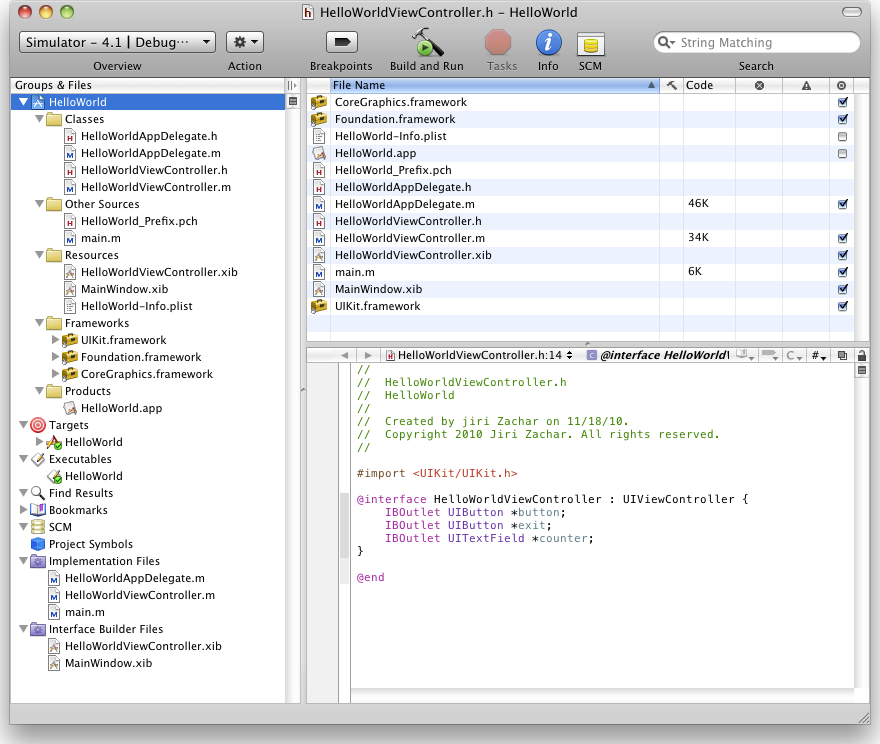
Task: Uncheck target box for HelloWorldViewController.xib
Action: pyautogui.click(x=842, y=255)
